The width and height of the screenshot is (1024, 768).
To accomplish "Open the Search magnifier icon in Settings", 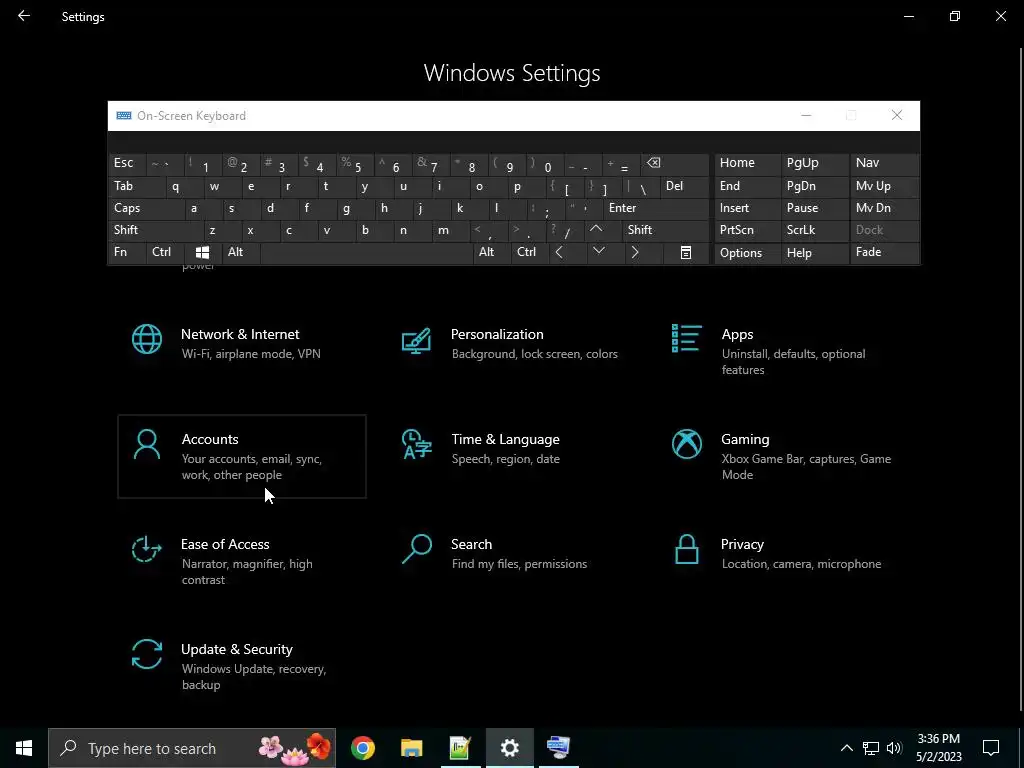I will [x=417, y=549].
